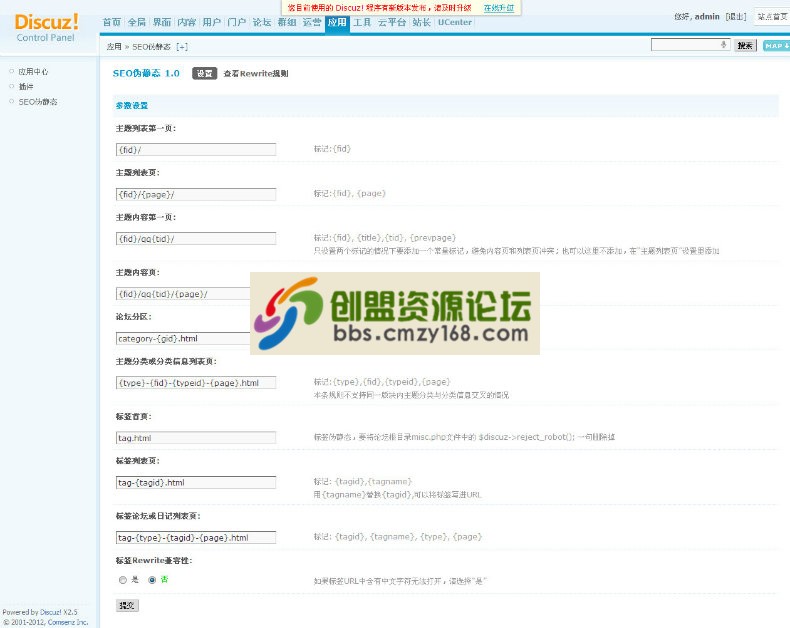
Task: Open the 群组 navigation tab
Action: point(287,22)
